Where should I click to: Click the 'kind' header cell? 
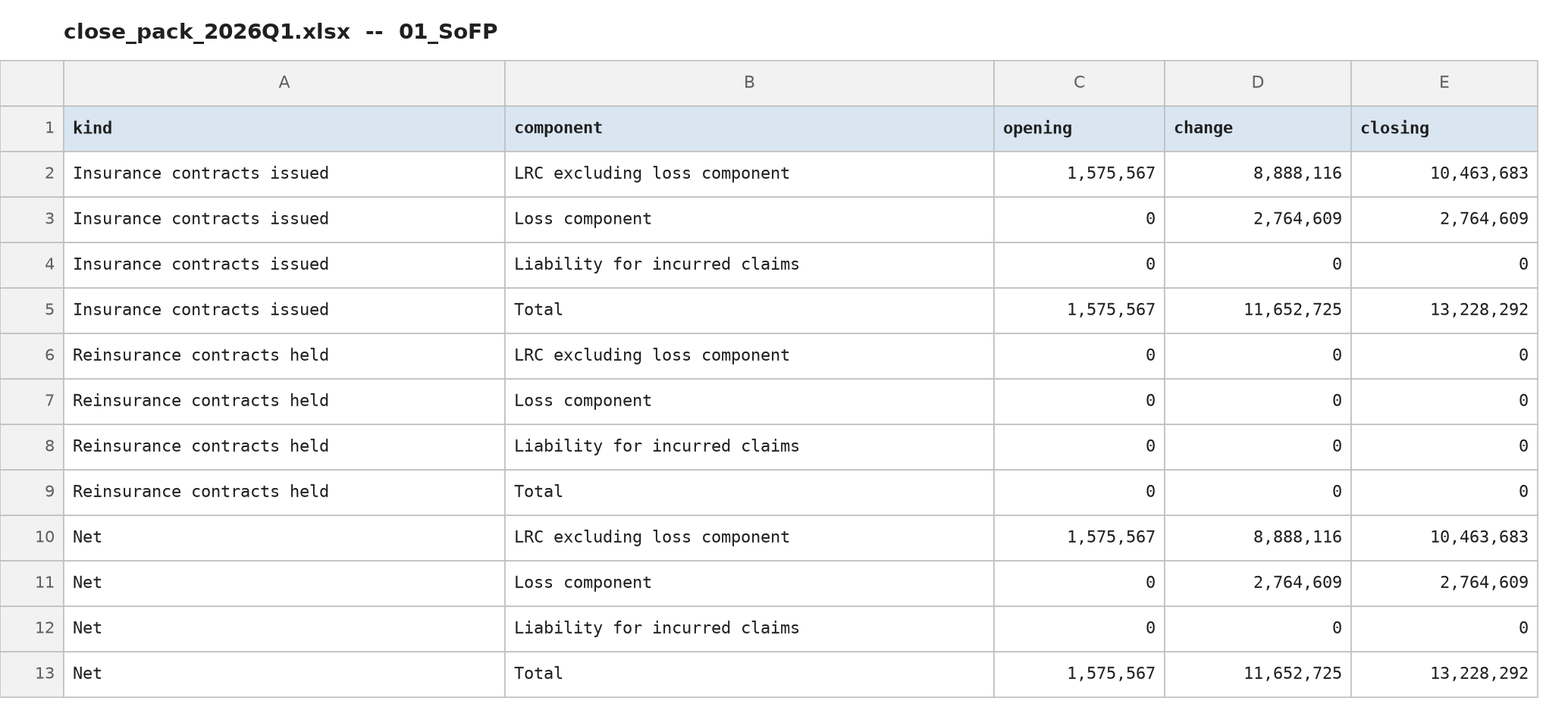(x=284, y=129)
